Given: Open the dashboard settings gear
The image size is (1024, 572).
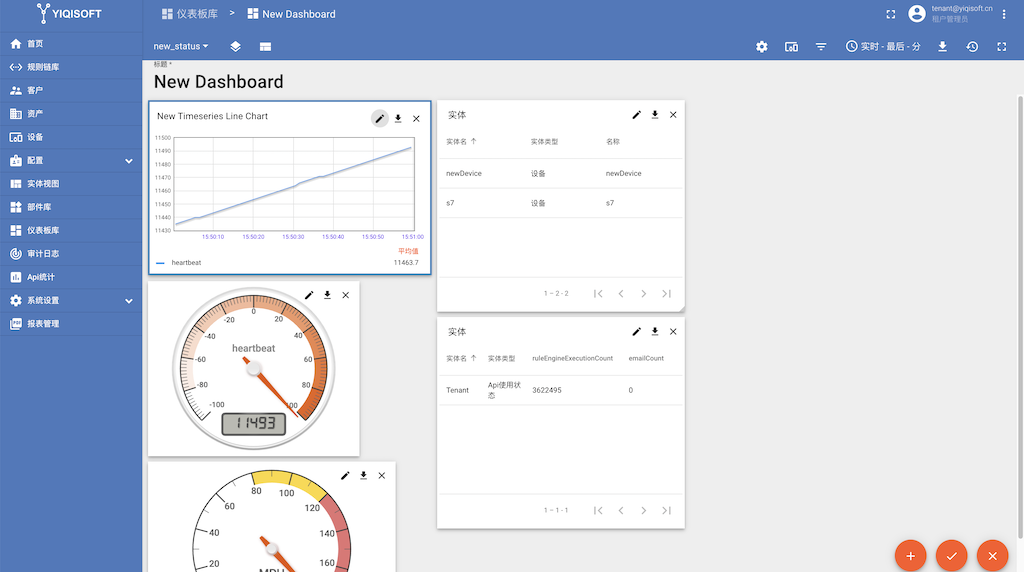Looking at the screenshot, I should 762,47.
